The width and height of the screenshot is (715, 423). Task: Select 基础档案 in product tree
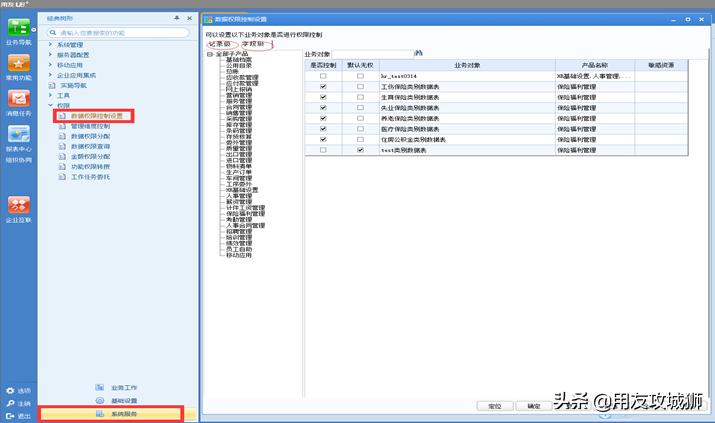coord(239,60)
